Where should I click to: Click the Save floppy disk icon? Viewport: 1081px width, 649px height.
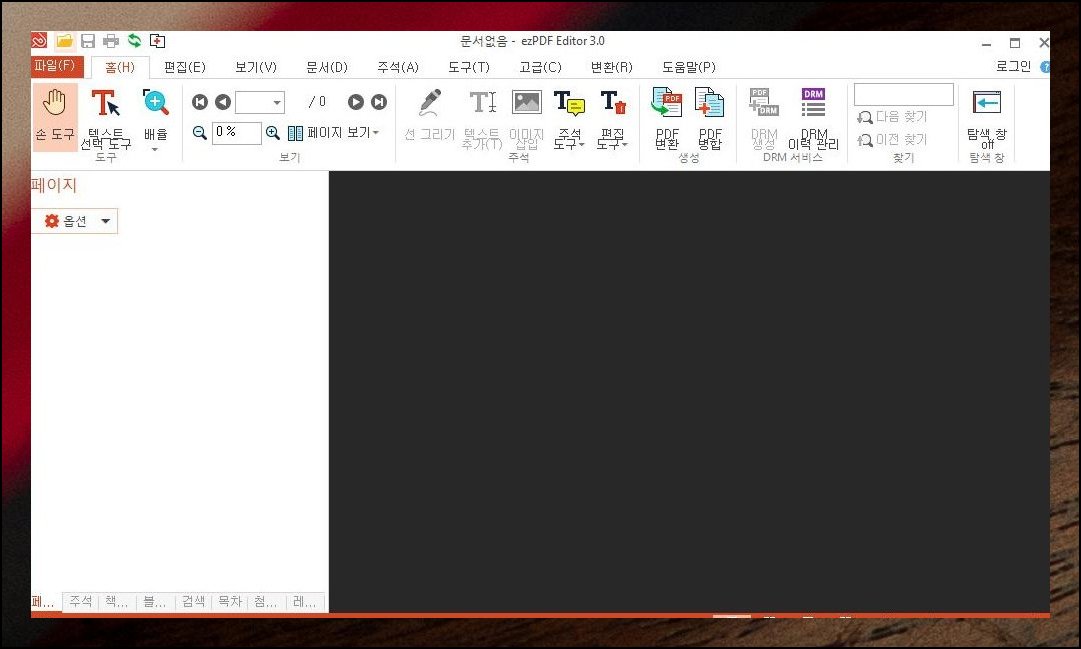88,41
